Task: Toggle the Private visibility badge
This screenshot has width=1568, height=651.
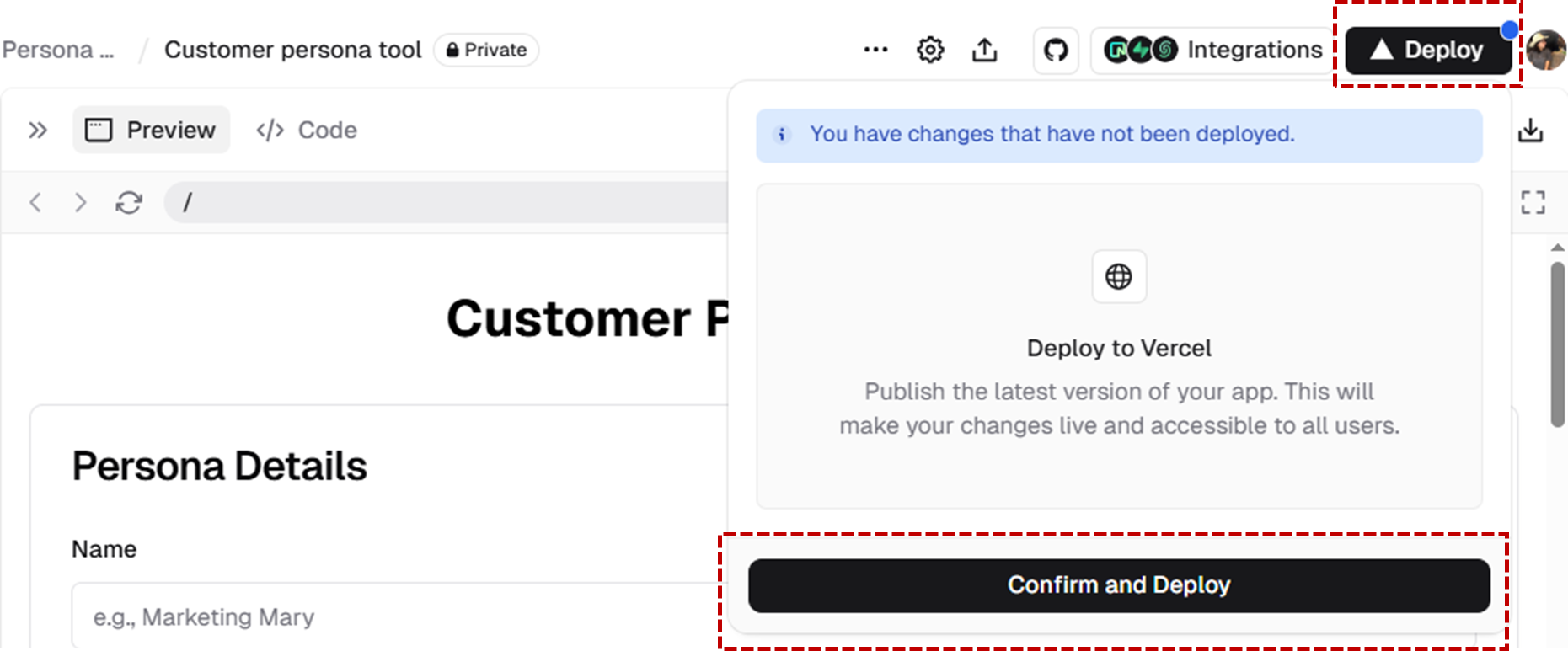Action: tap(486, 50)
